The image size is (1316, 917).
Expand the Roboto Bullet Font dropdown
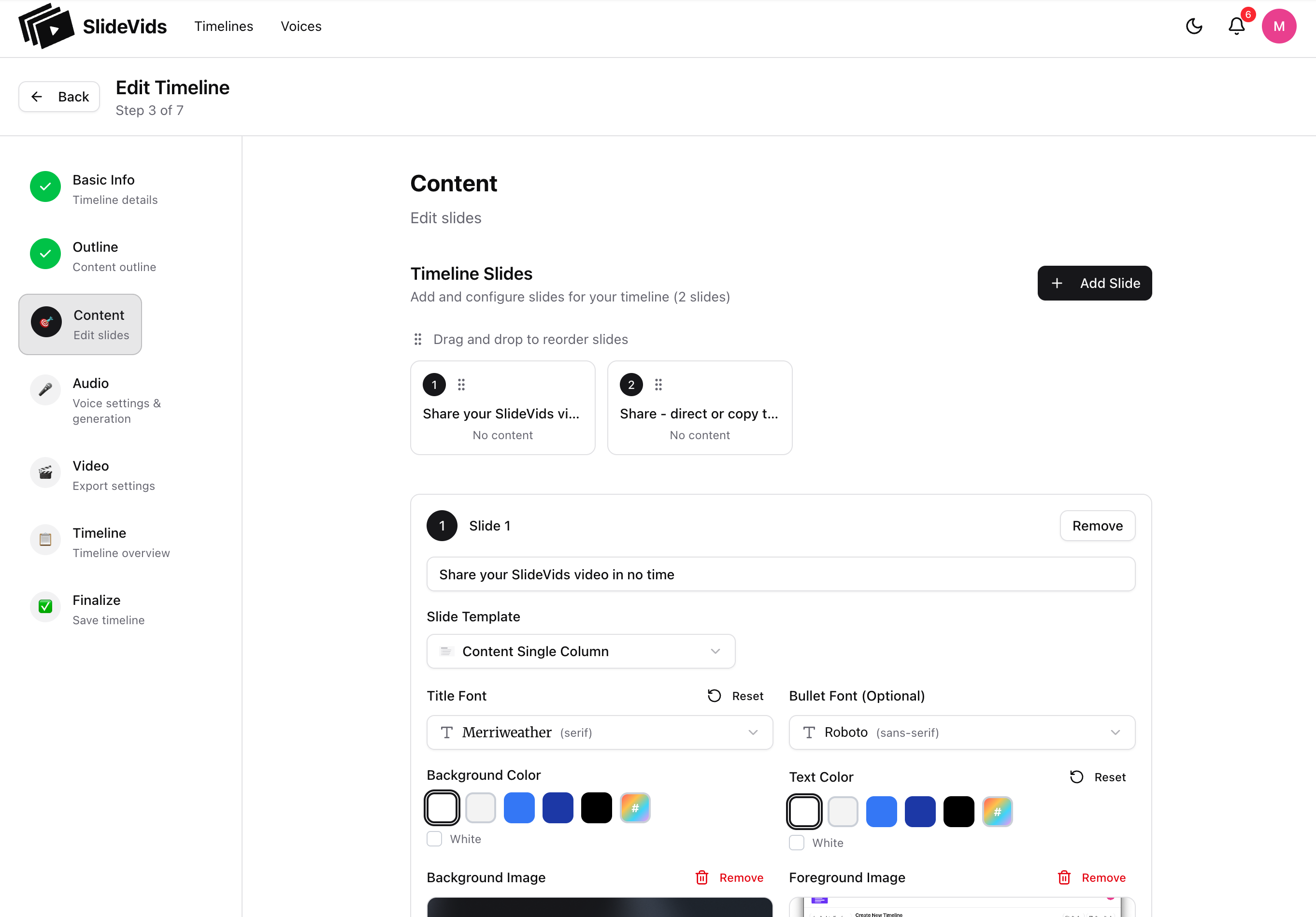pyautogui.click(x=961, y=732)
